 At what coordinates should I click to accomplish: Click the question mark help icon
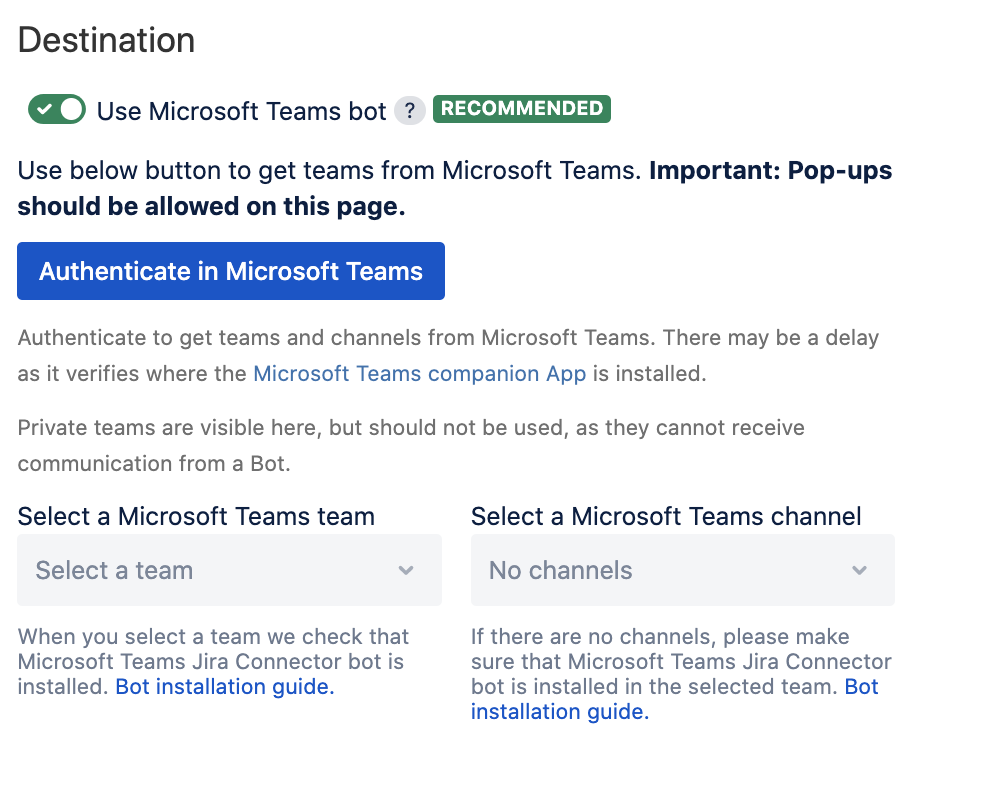click(x=409, y=111)
